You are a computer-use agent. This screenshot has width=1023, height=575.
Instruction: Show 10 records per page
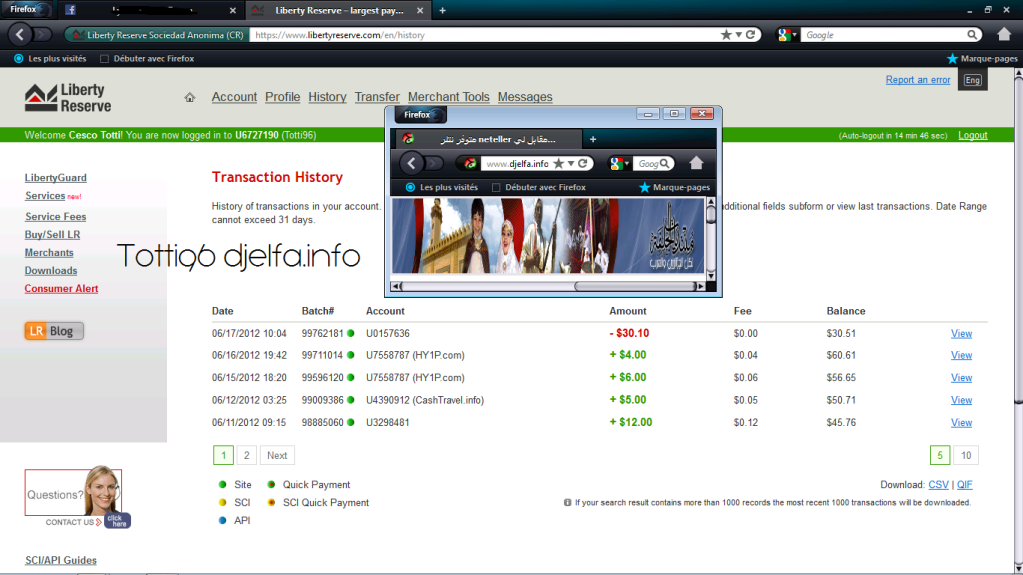[966, 456]
